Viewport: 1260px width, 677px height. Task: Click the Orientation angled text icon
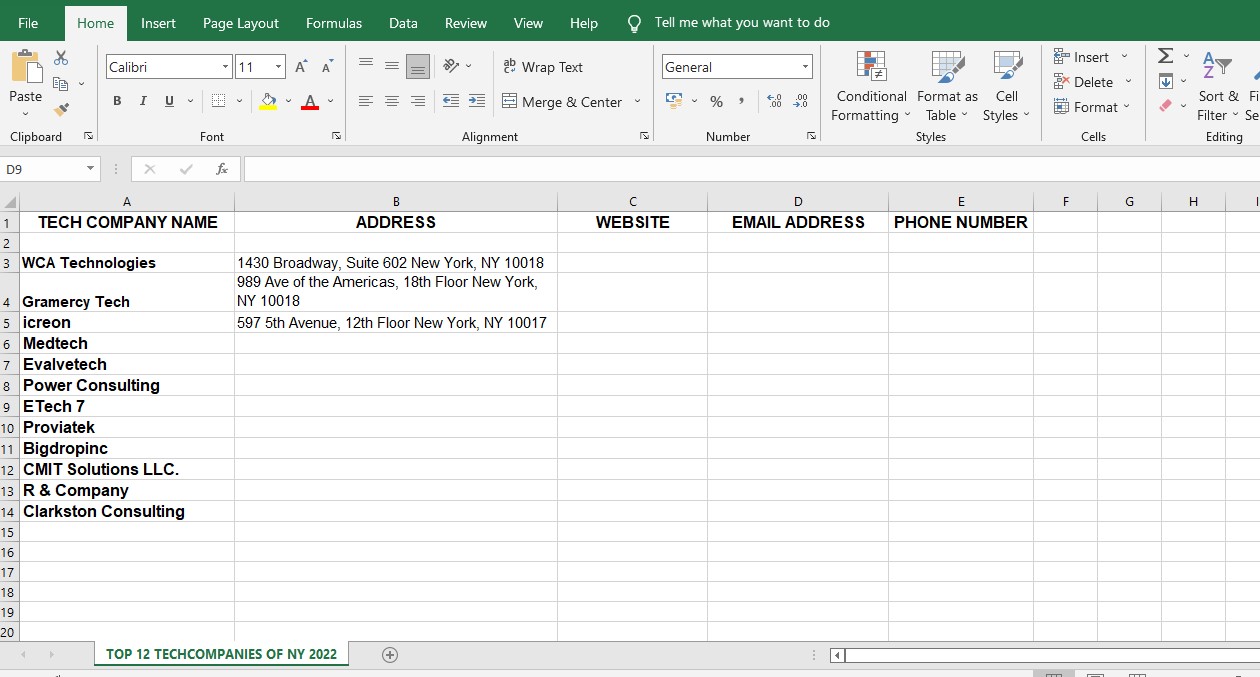click(x=451, y=67)
